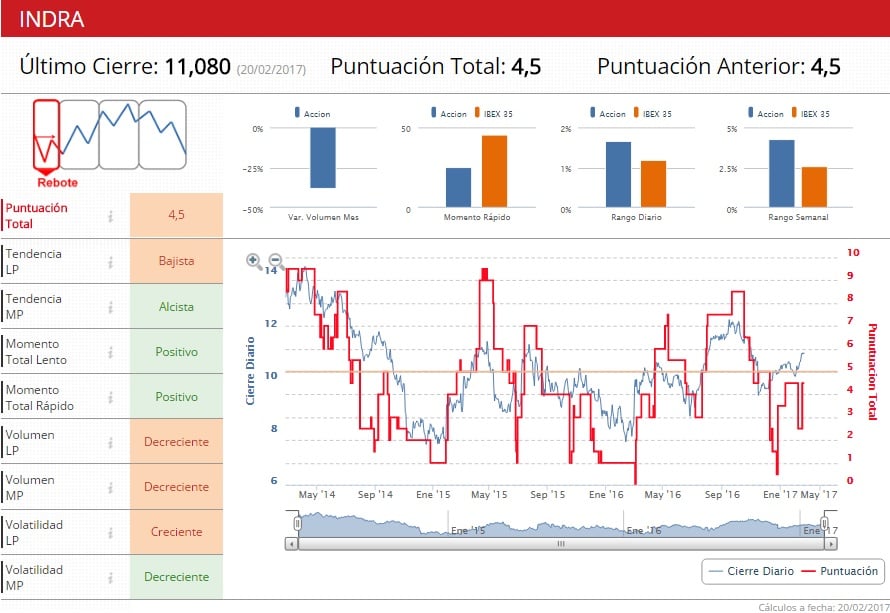
Task: Click the INDRA title in the header
Action: tap(52, 19)
